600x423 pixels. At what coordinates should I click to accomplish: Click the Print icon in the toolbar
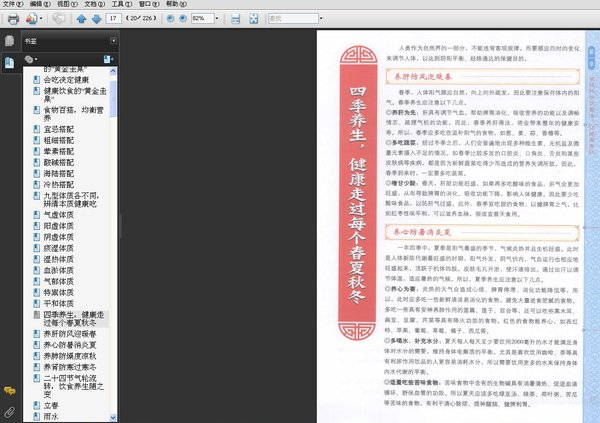point(13,18)
